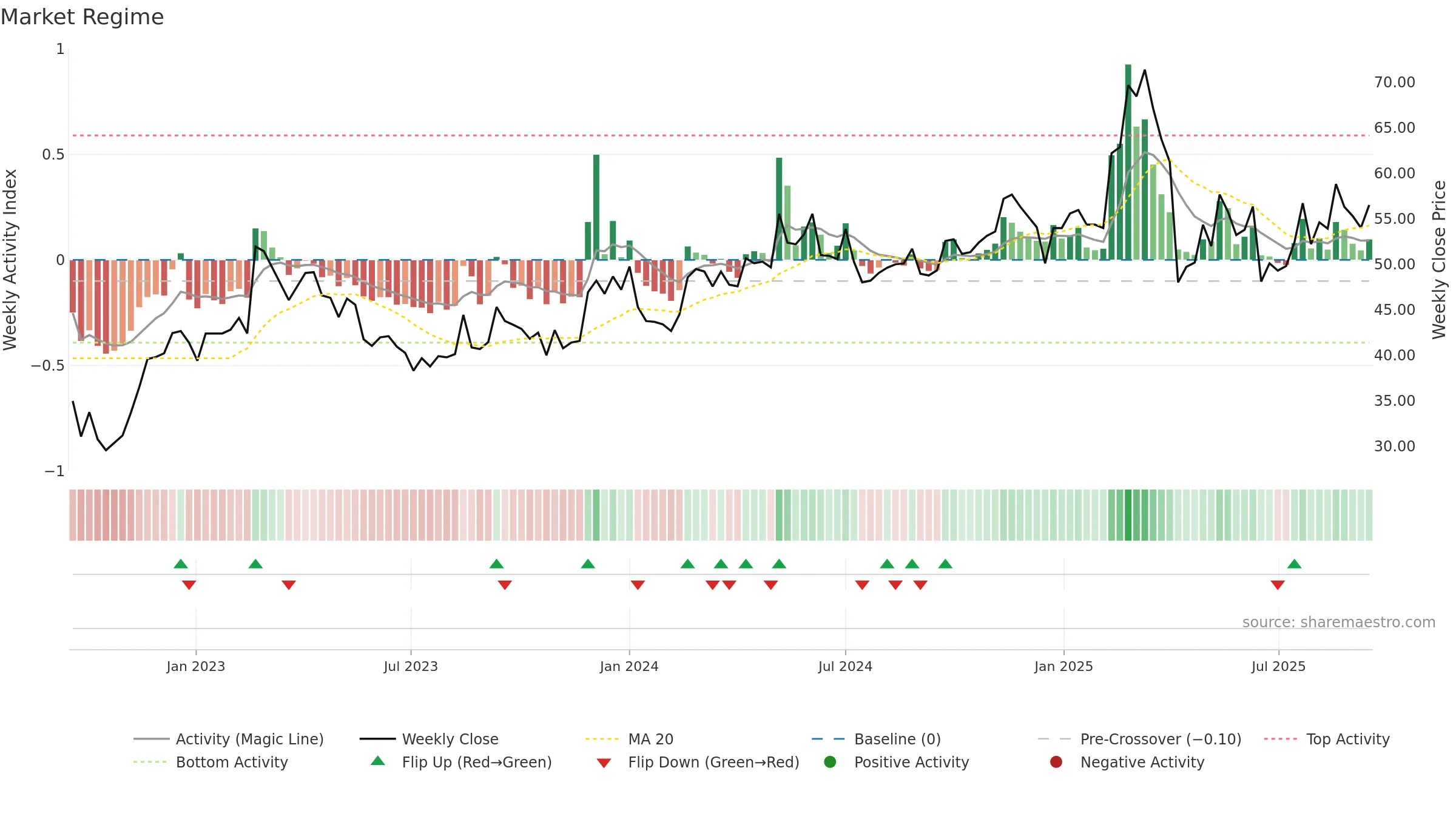Click the 65.00 price tick label
1456x819 pixels.
(x=1395, y=127)
